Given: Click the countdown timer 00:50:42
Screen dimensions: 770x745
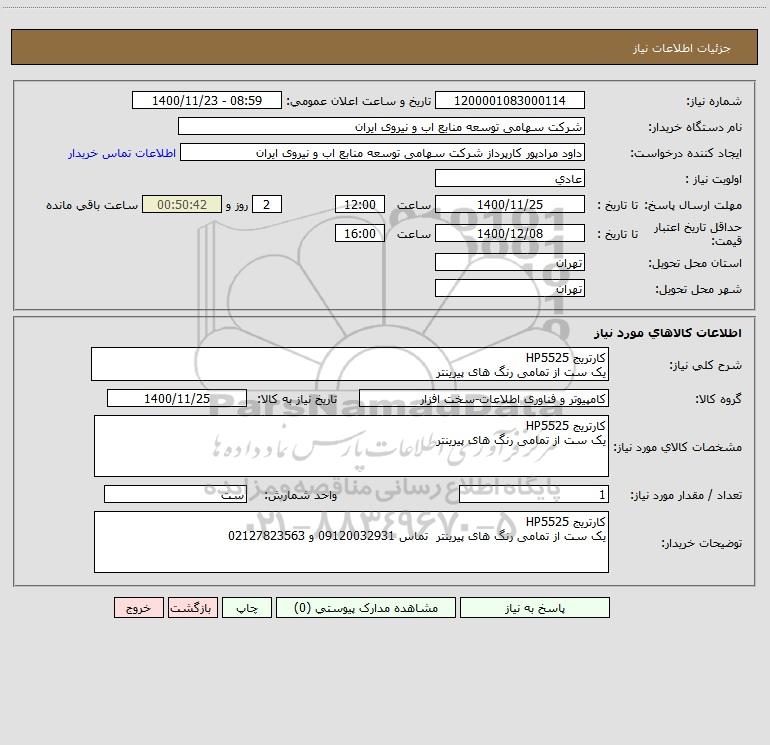Looking at the screenshot, I should pyautogui.click(x=182, y=204).
